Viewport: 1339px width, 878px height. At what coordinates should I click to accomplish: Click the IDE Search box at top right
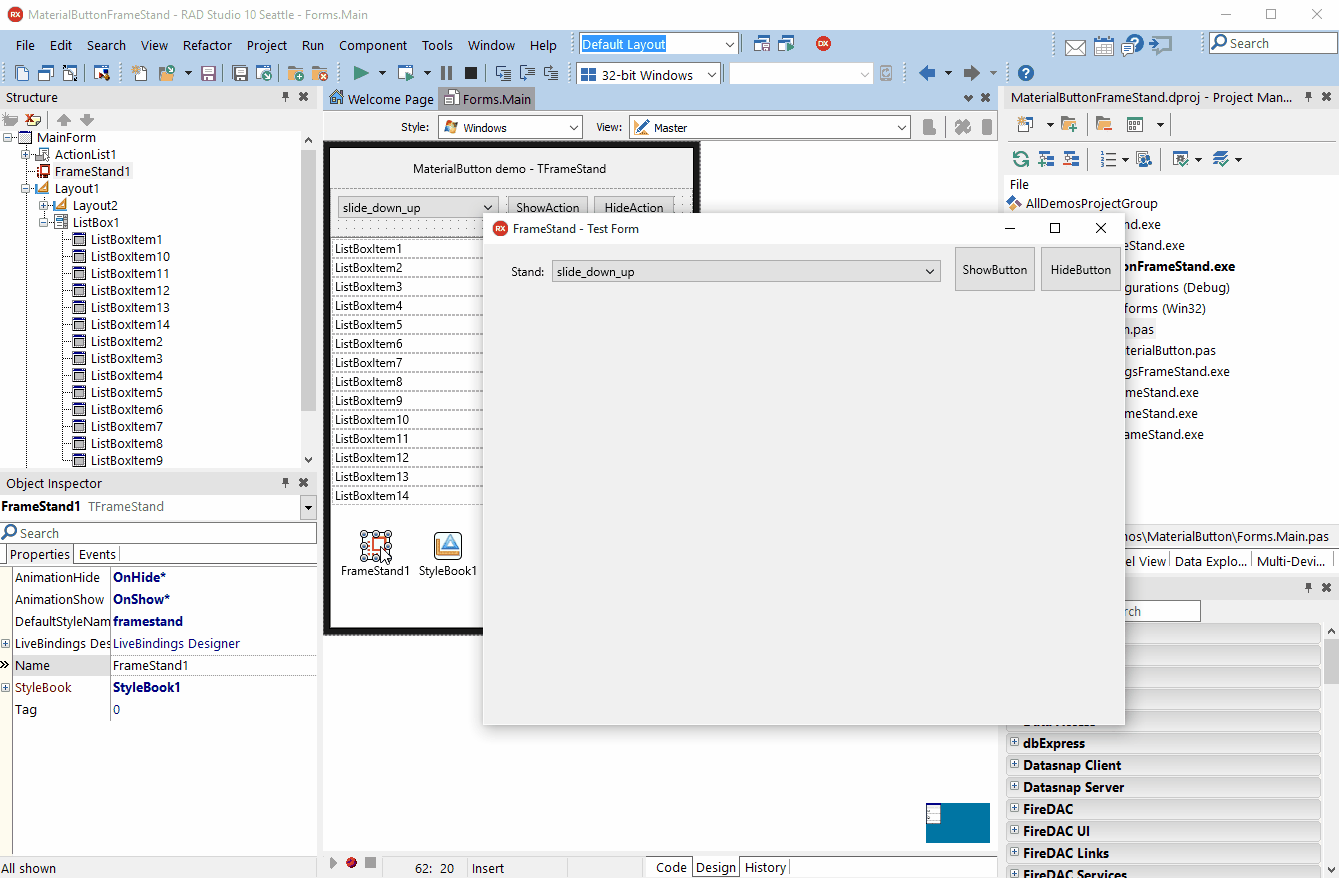pos(1272,43)
